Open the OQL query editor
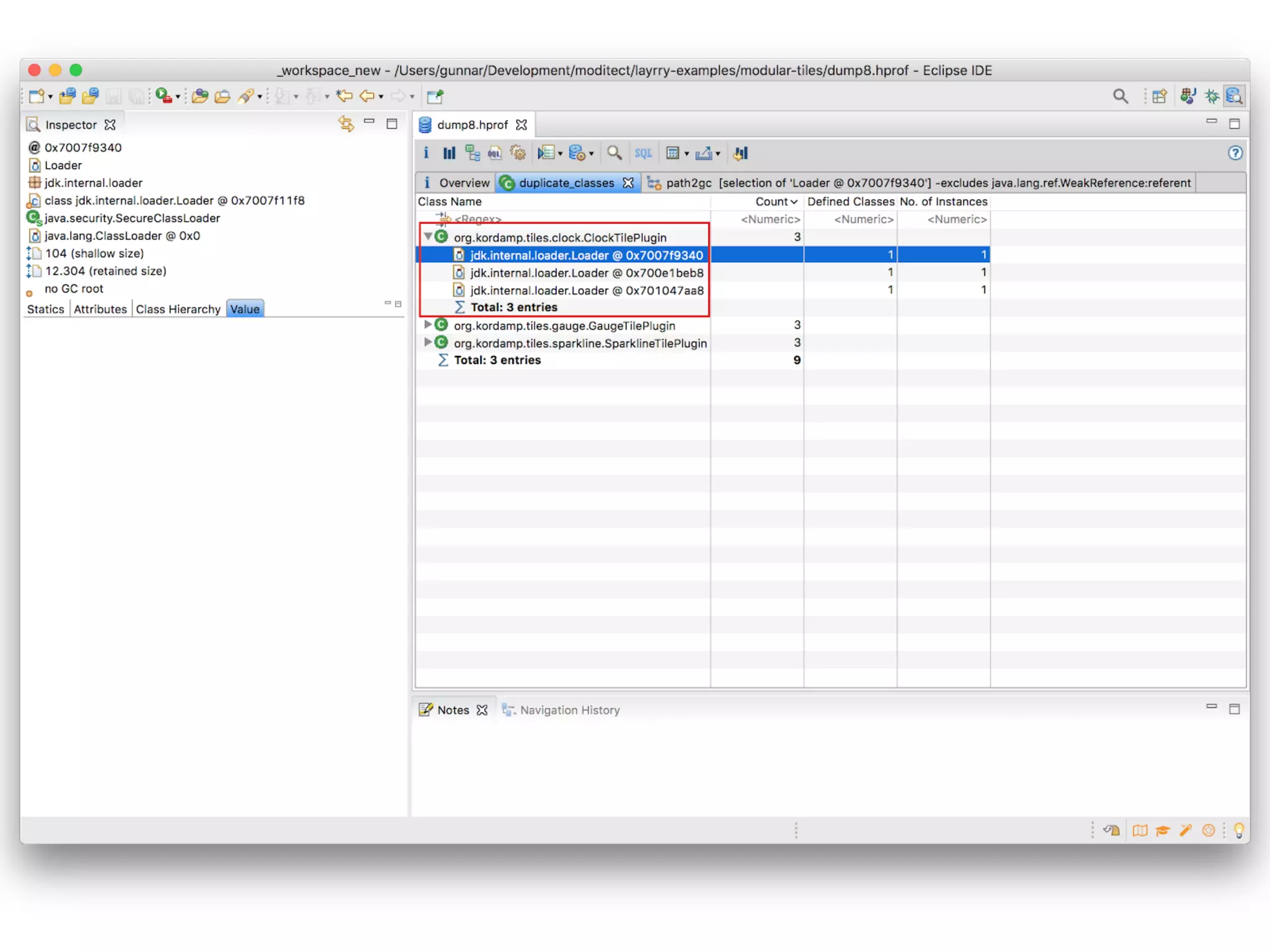The height and width of the screenshot is (952, 1270). 495,153
